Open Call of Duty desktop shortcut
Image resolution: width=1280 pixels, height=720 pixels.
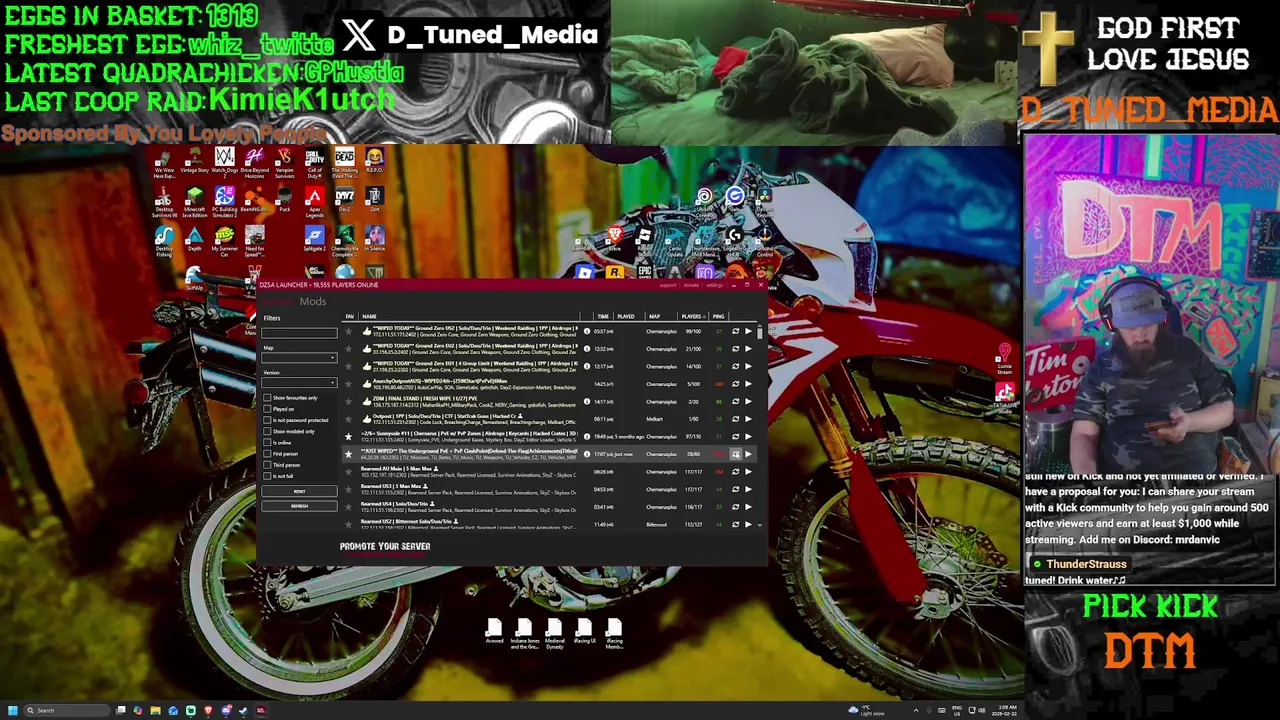[315, 162]
